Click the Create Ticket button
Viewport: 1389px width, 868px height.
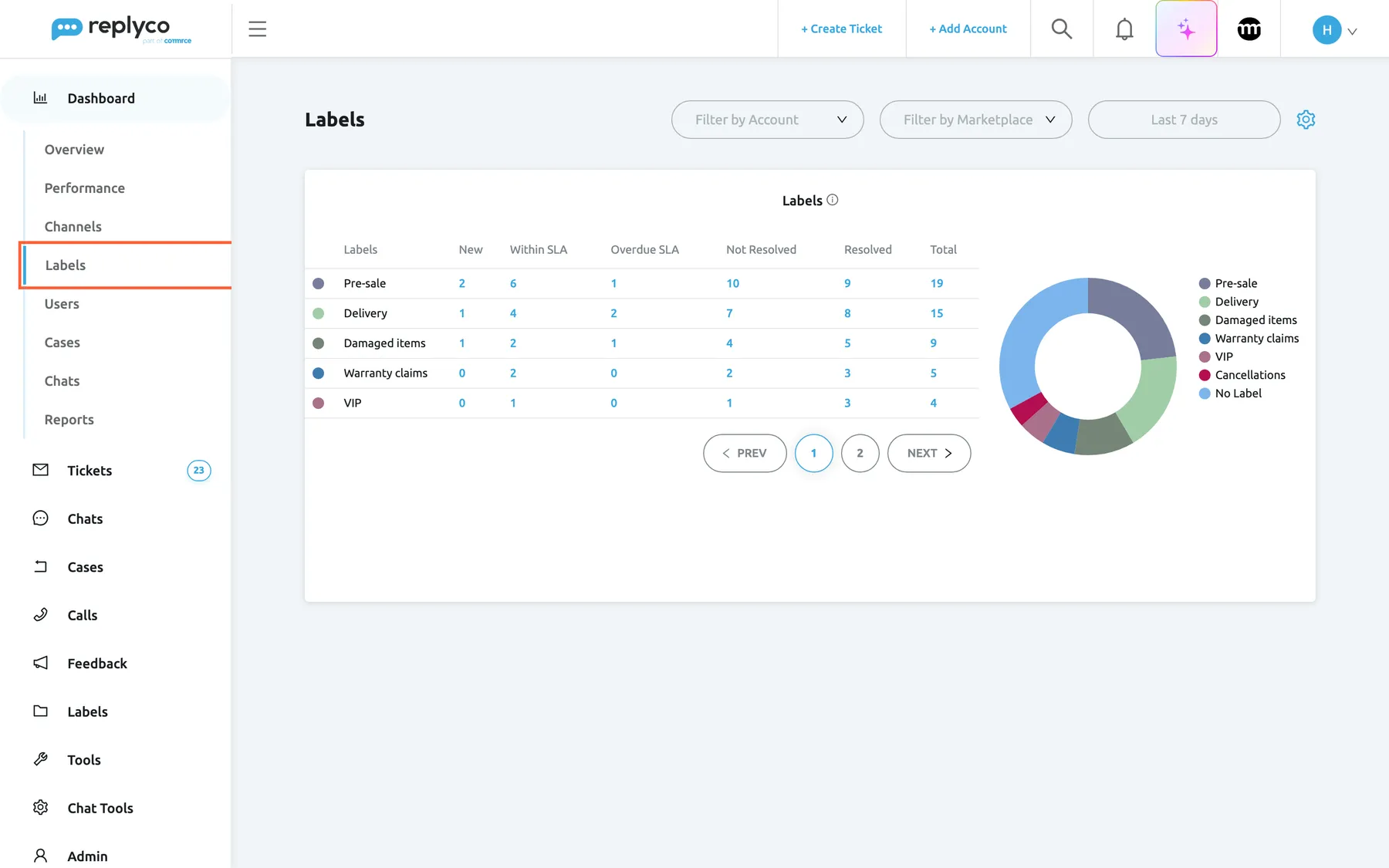click(x=841, y=29)
